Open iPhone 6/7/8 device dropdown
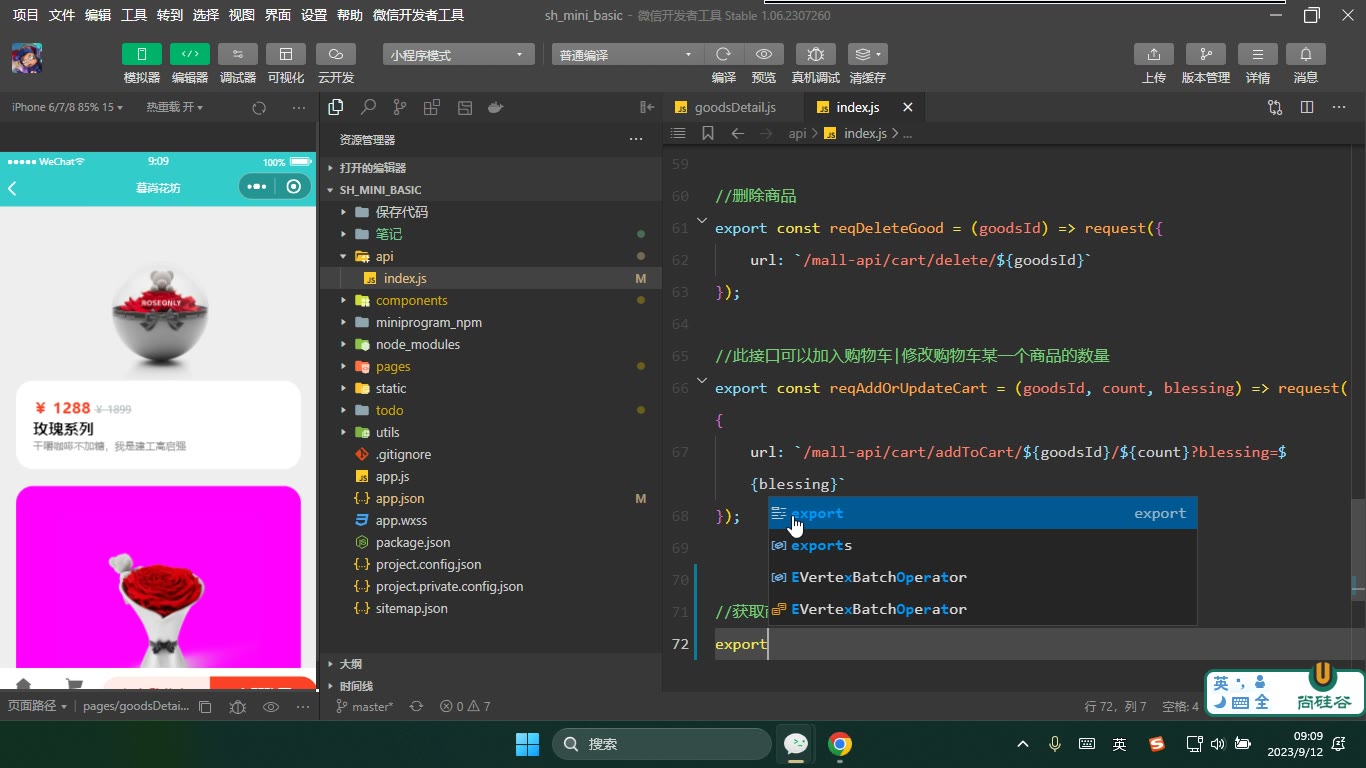Image resolution: width=1366 pixels, height=768 pixels. (67, 107)
